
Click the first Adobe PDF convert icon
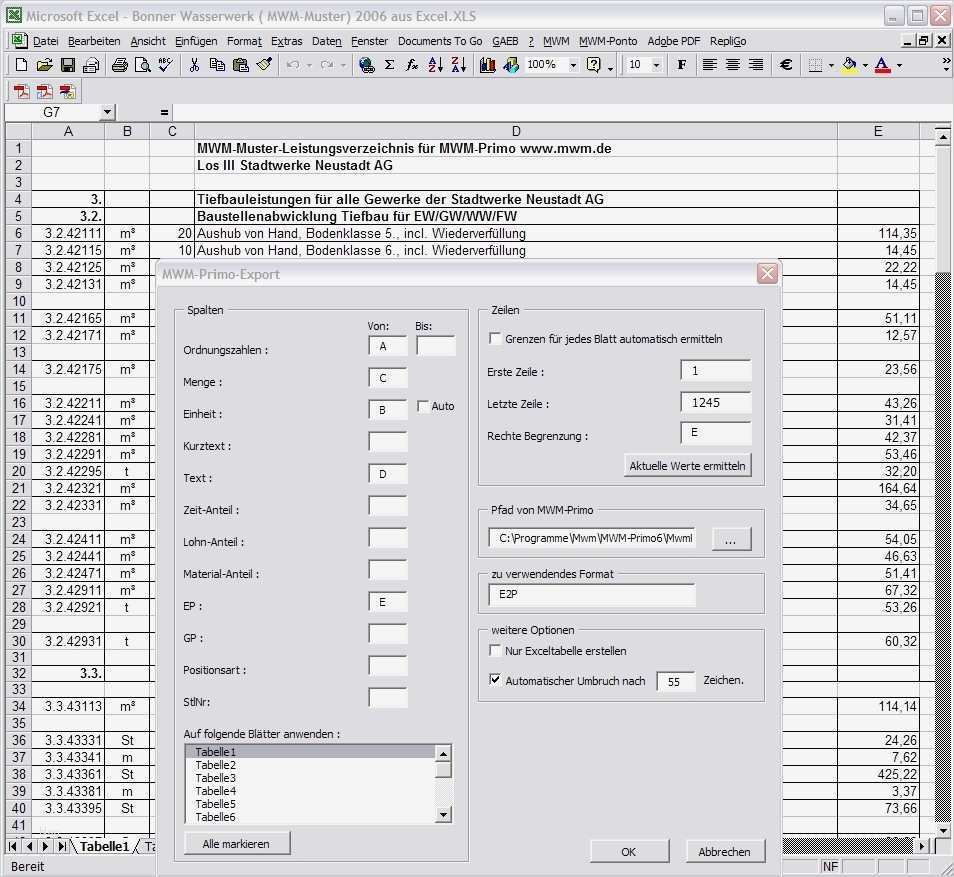point(22,92)
